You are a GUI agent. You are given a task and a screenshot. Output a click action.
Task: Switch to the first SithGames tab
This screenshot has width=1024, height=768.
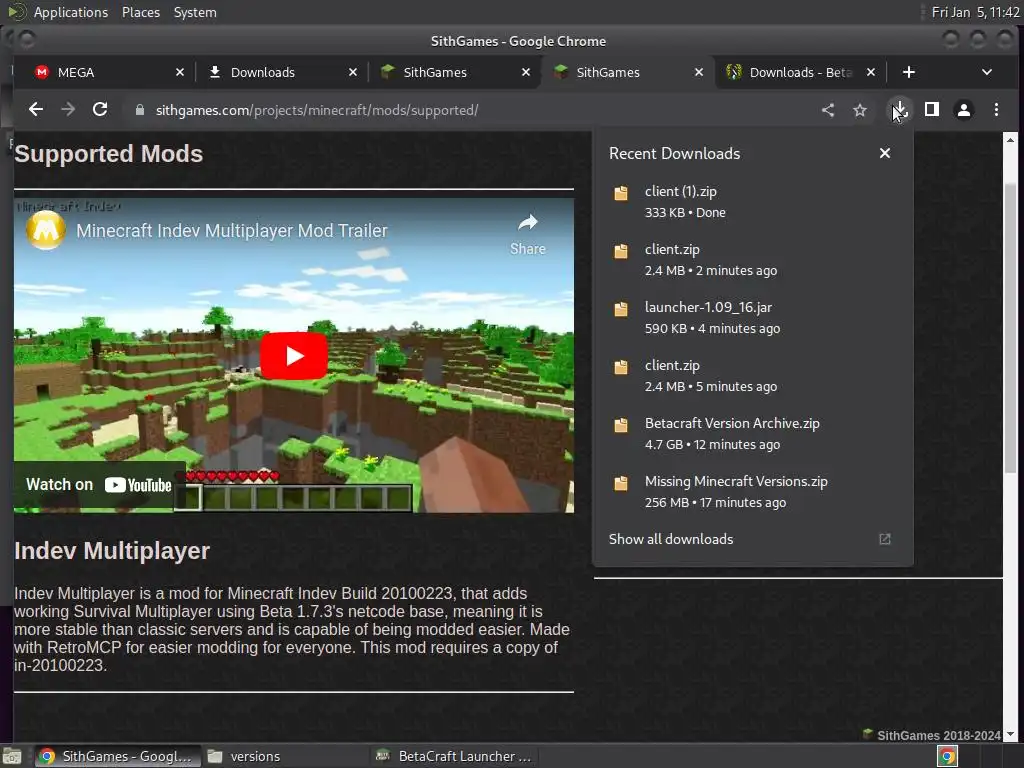pyautogui.click(x=454, y=72)
